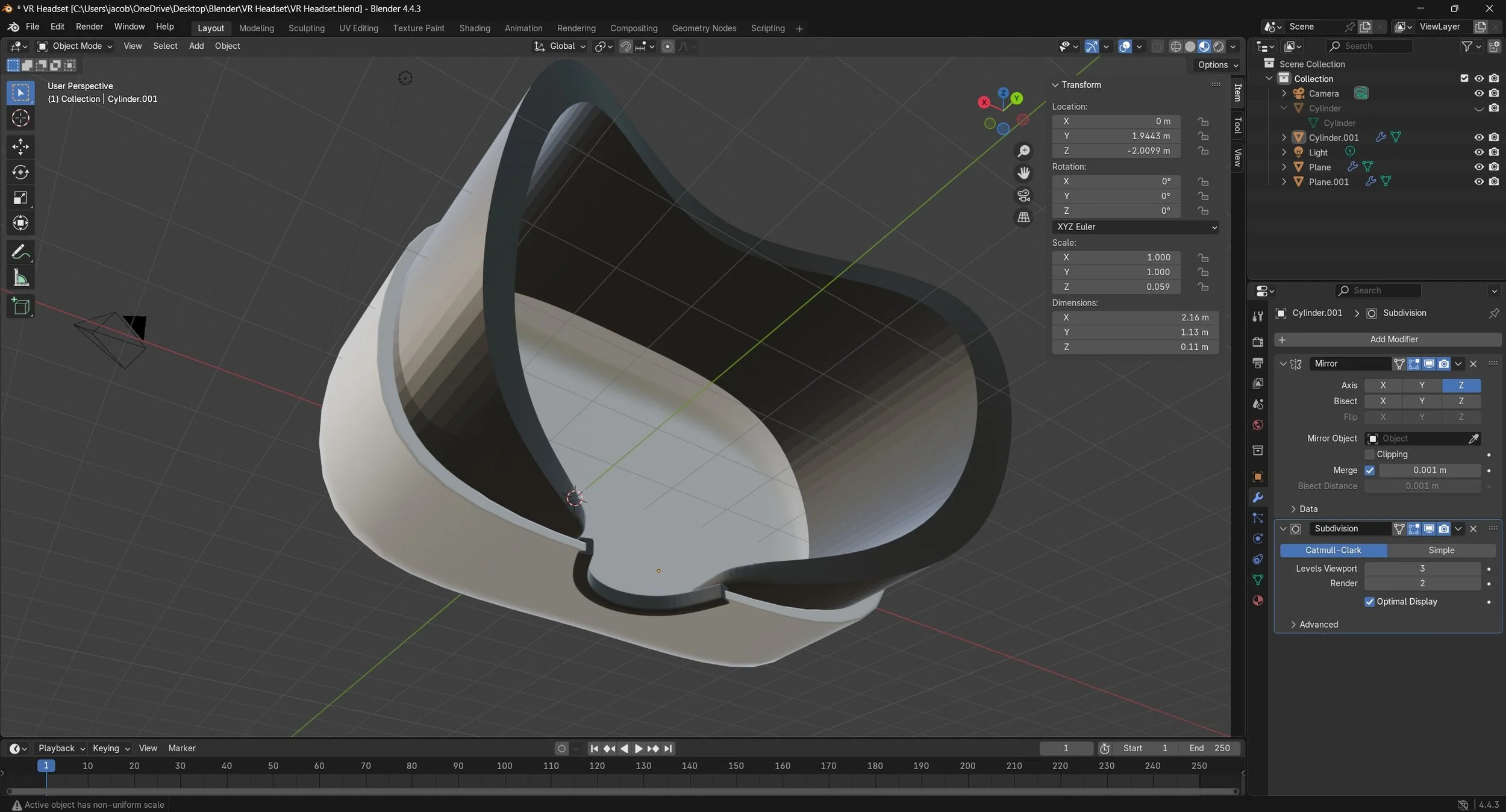
Task: Open the Render menu
Action: click(89, 27)
